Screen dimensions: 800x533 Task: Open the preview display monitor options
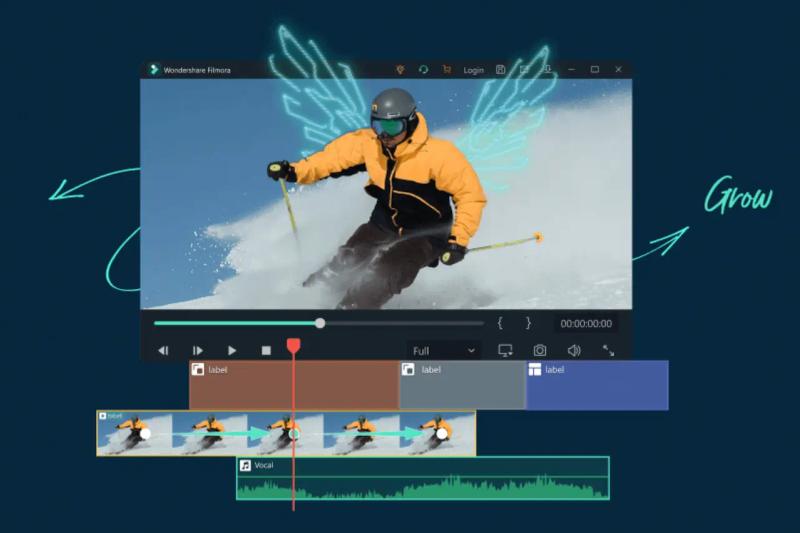505,350
